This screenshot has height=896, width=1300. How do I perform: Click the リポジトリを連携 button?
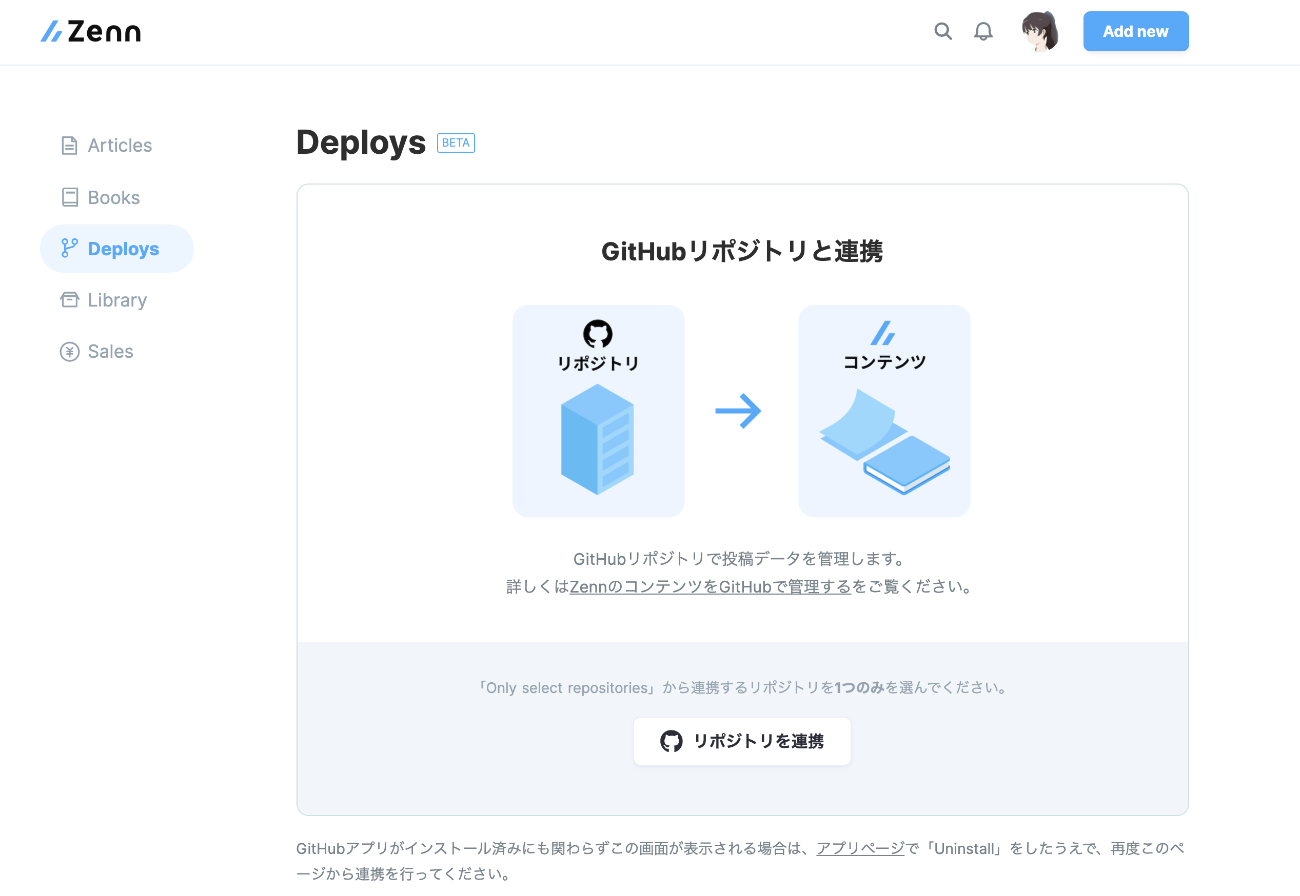(x=742, y=741)
